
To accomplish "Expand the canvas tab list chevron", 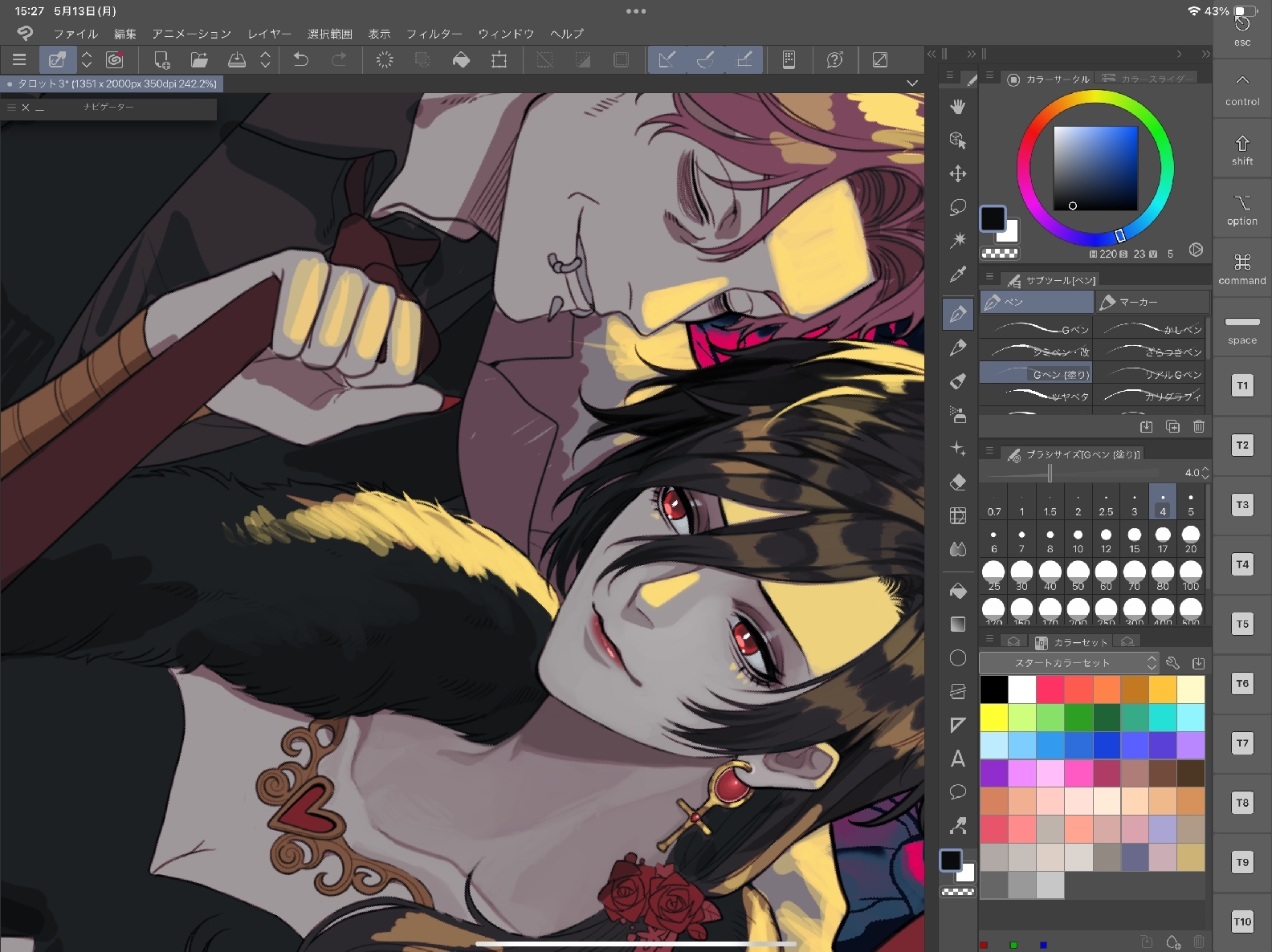I will tap(911, 83).
